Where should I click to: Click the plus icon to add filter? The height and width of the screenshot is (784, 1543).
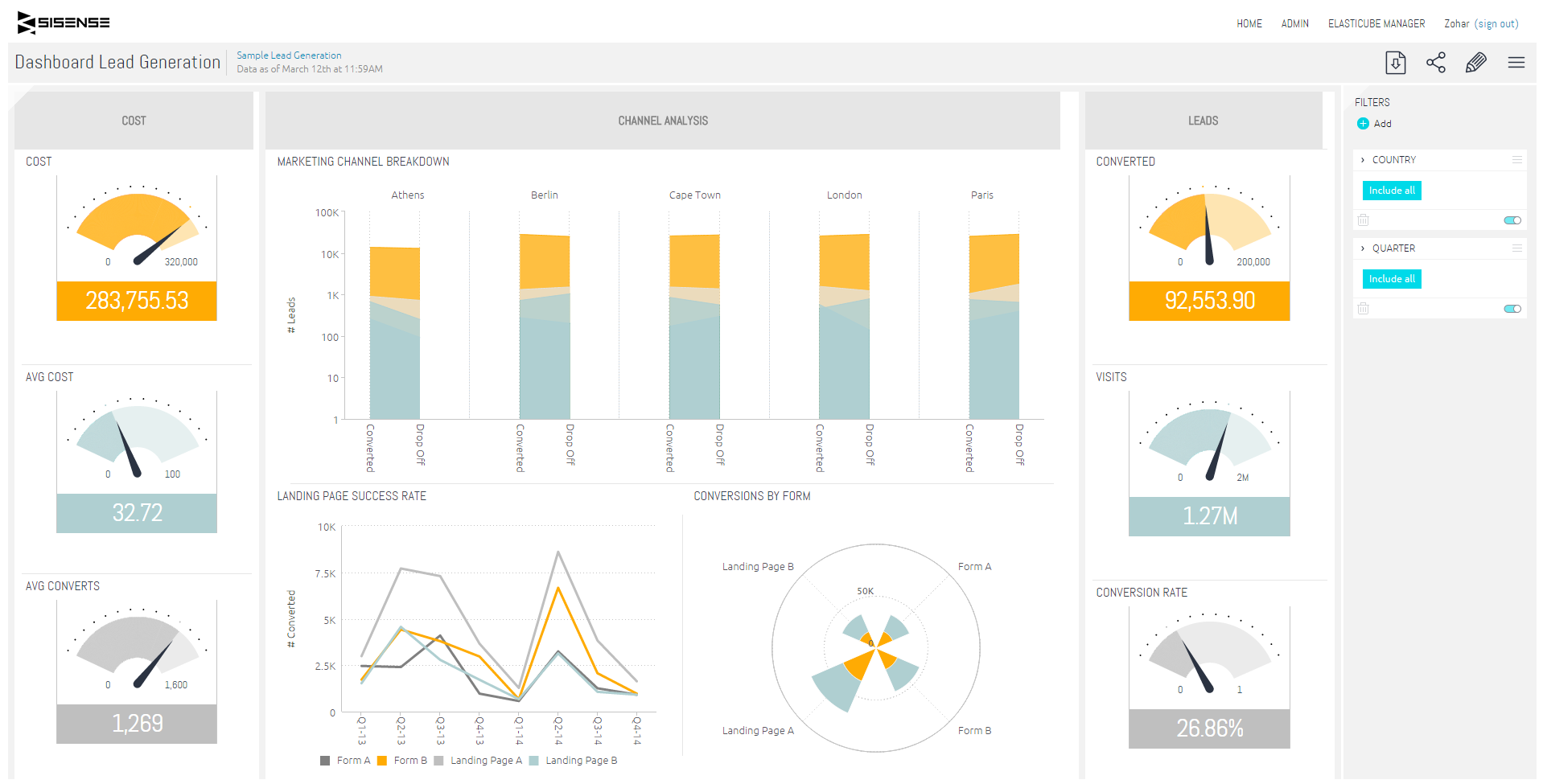(1363, 124)
